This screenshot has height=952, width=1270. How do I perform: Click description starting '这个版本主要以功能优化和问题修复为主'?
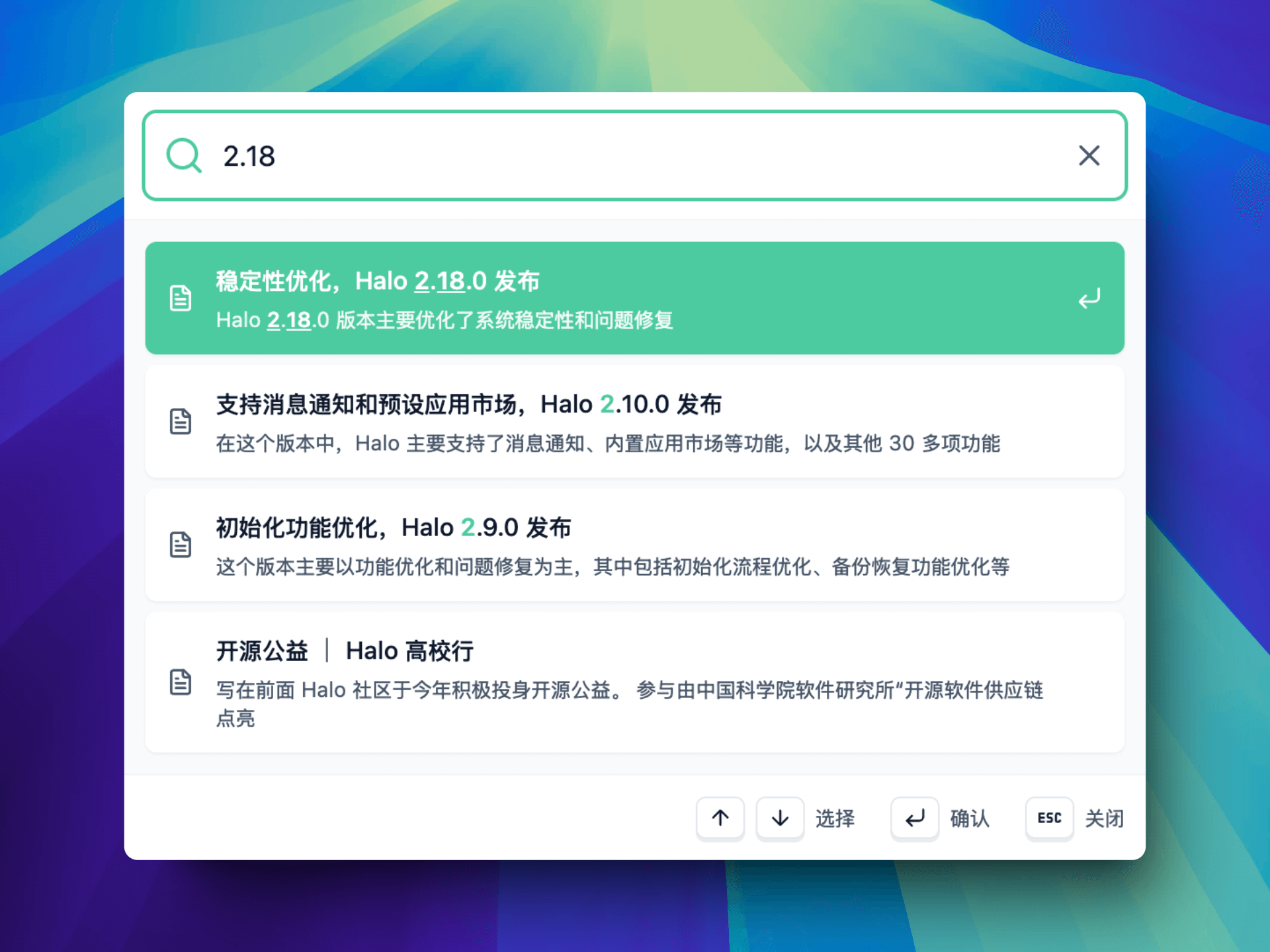[613, 567]
